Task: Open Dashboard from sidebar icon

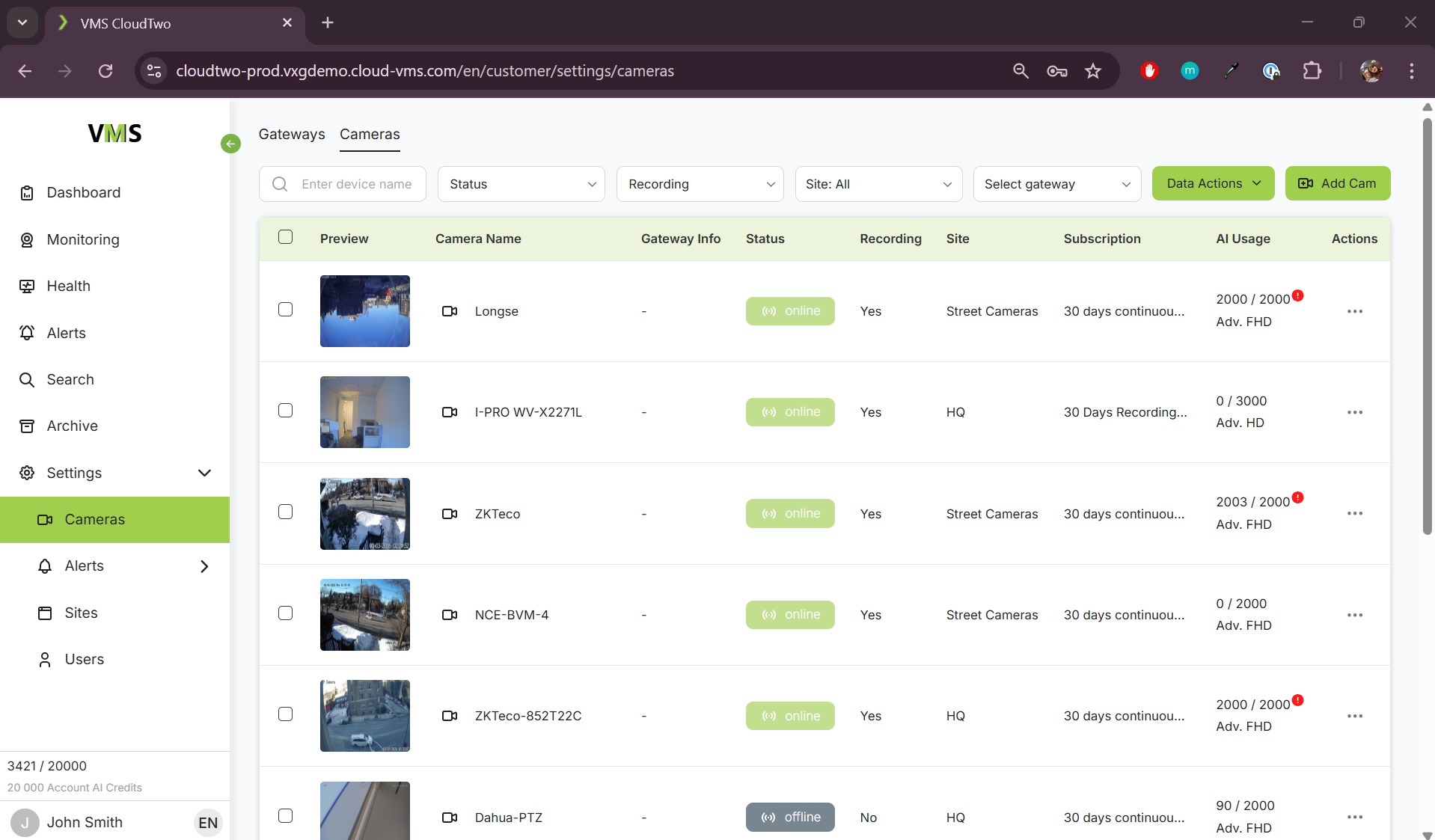Action: 27,193
